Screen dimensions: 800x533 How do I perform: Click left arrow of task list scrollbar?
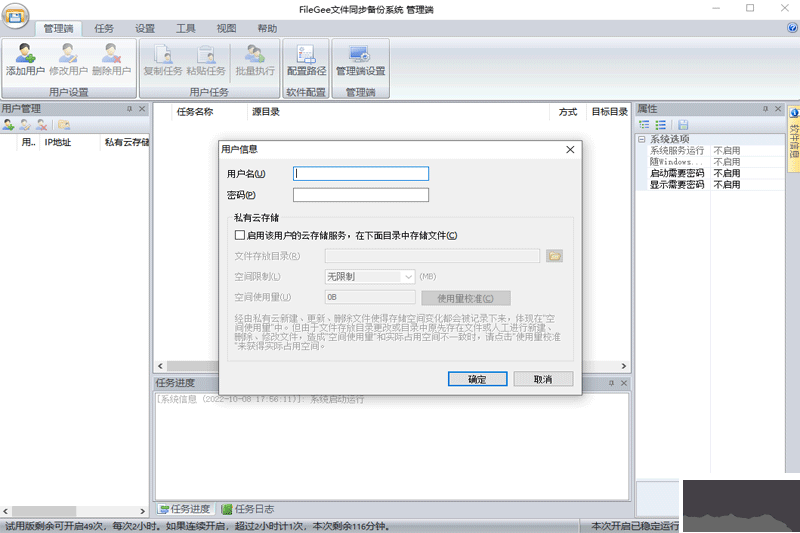[160, 366]
